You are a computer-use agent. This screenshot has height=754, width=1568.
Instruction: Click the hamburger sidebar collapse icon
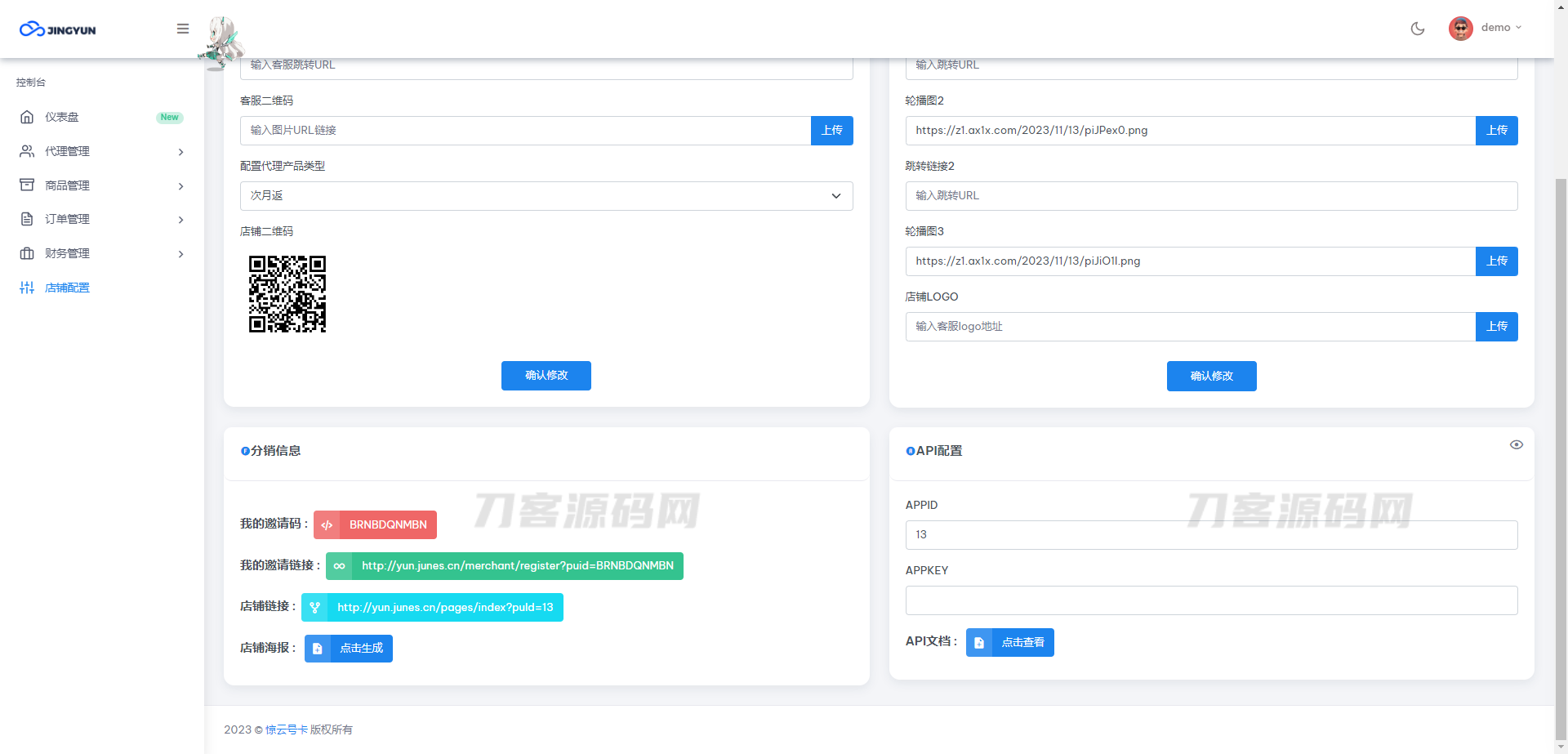[x=182, y=29]
